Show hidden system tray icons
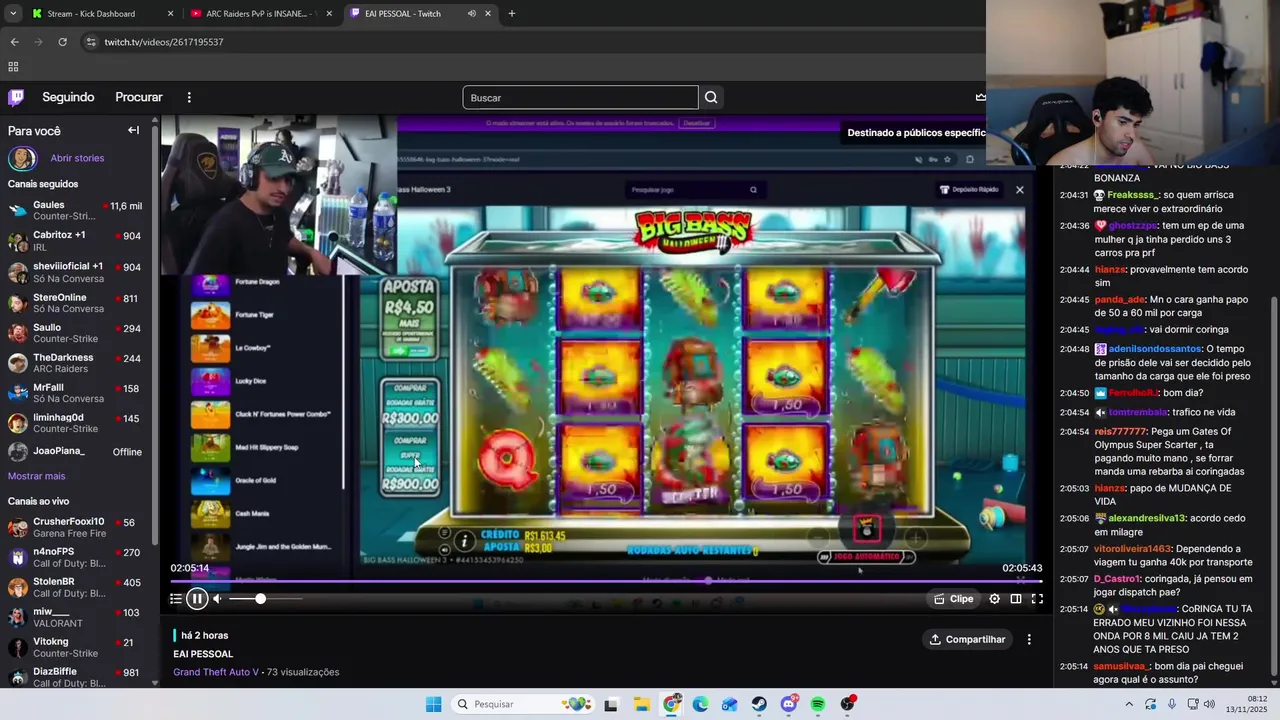Screen dimensions: 1280x720 1129,704
